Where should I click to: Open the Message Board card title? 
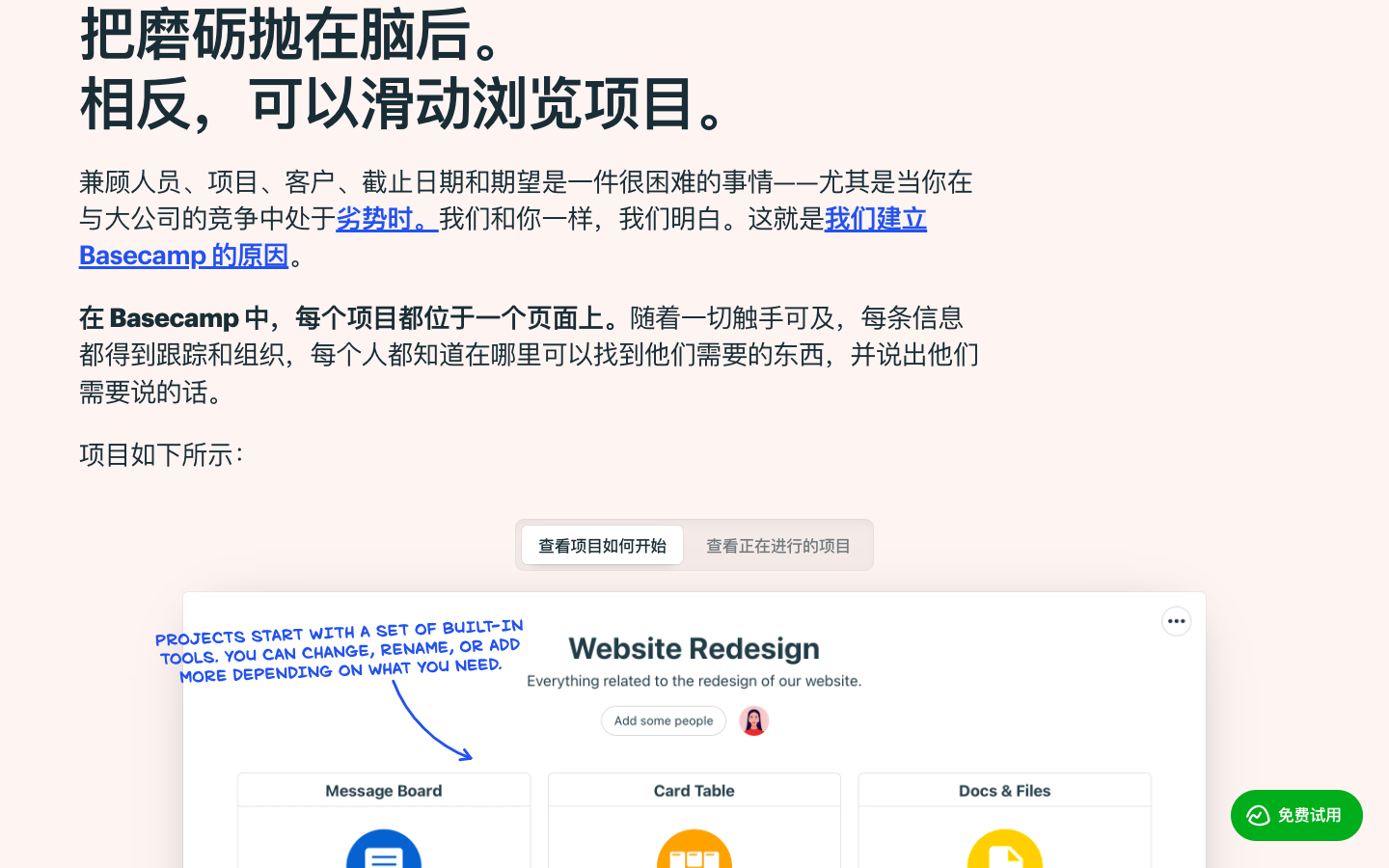tap(383, 791)
